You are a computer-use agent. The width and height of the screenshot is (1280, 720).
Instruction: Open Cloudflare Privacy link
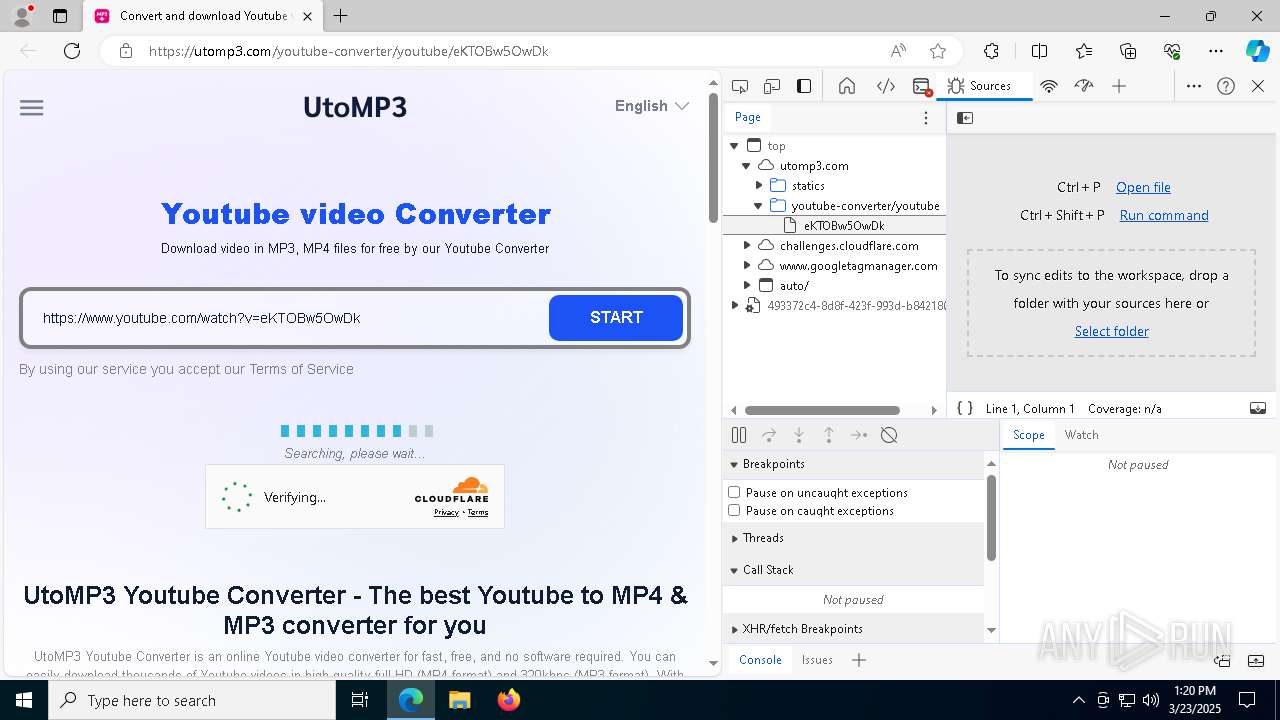[x=446, y=512]
